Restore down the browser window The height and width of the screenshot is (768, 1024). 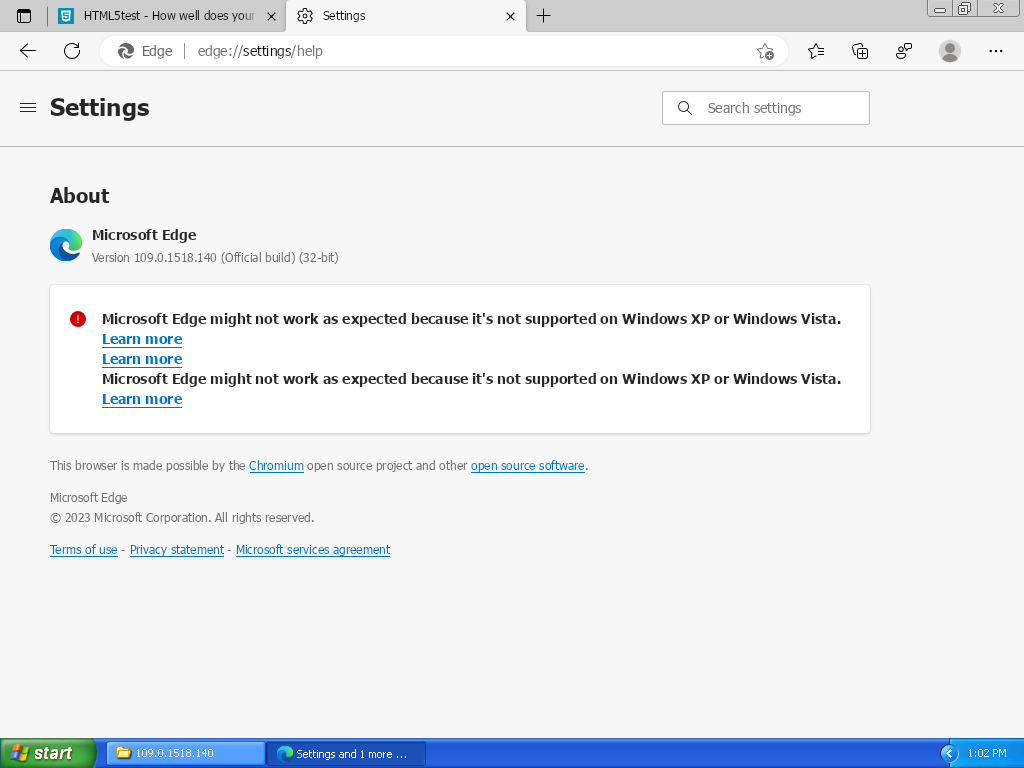(964, 8)
